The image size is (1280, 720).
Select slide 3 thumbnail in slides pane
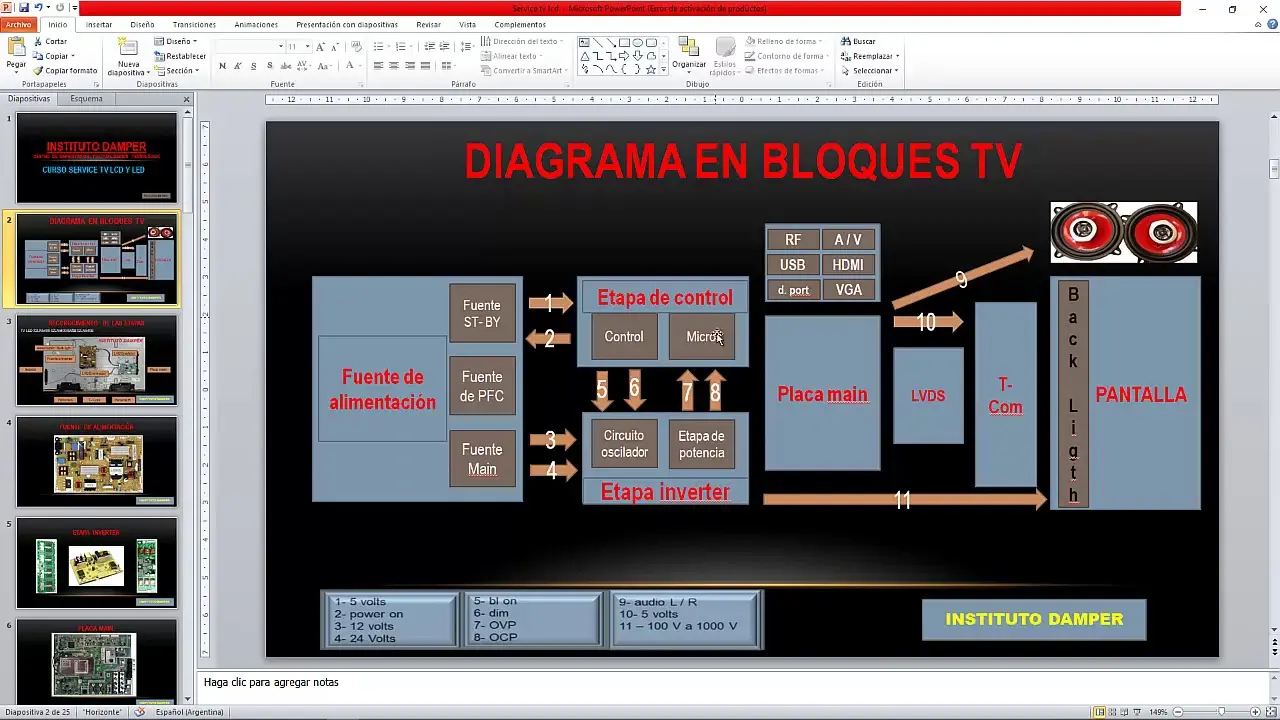[x=96, y=362]
